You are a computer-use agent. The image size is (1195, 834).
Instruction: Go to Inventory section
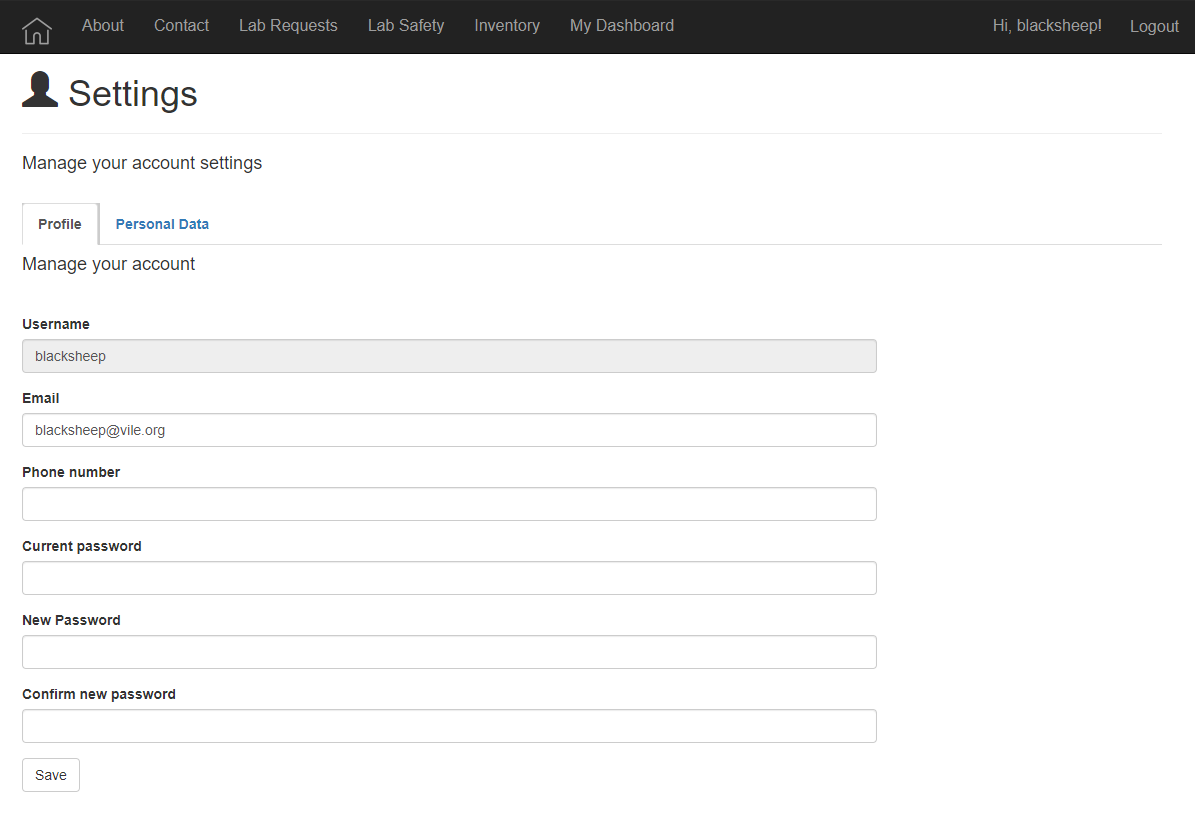coord(507,26)
